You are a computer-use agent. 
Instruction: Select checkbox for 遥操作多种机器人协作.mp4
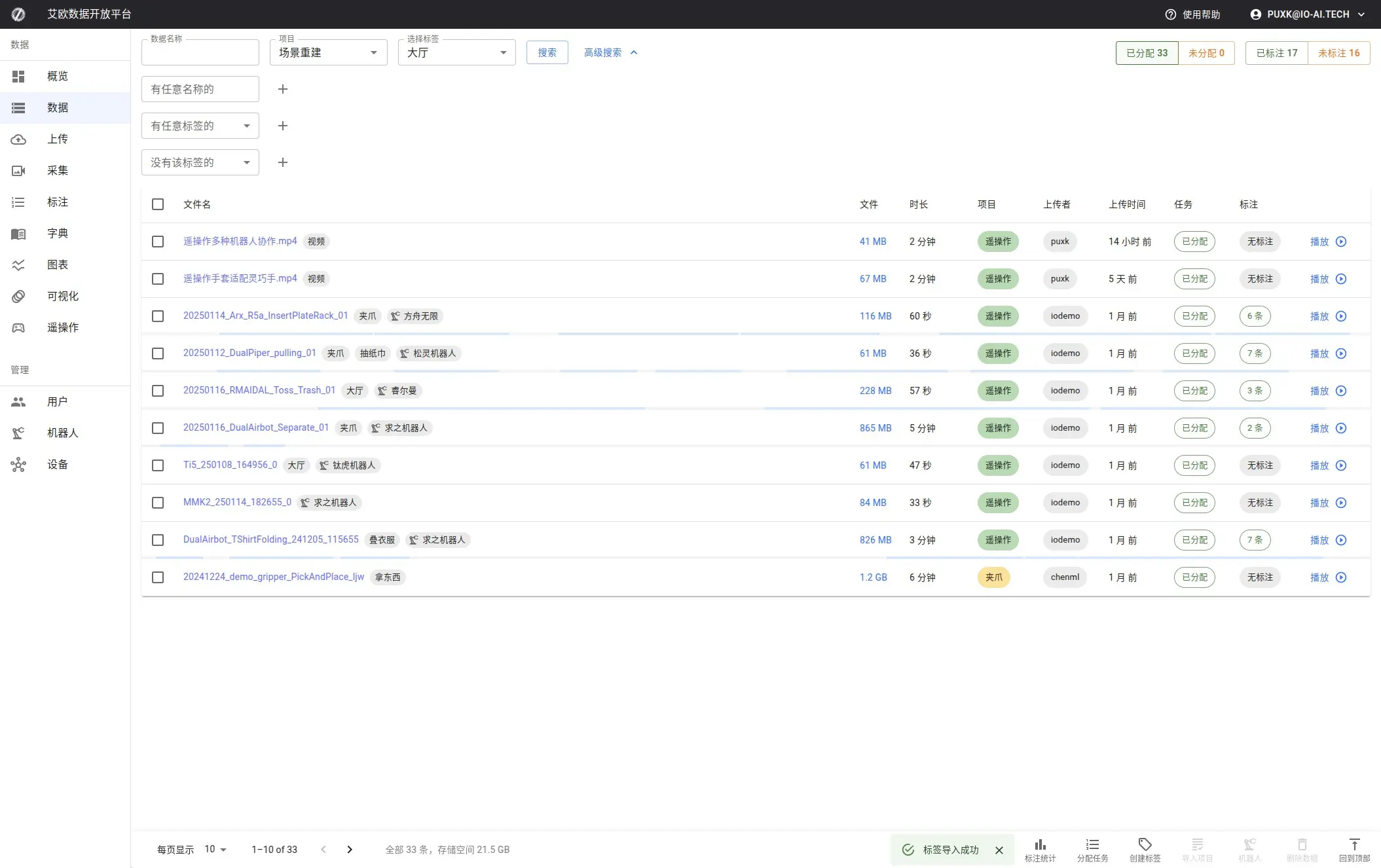tap(158, 242)
